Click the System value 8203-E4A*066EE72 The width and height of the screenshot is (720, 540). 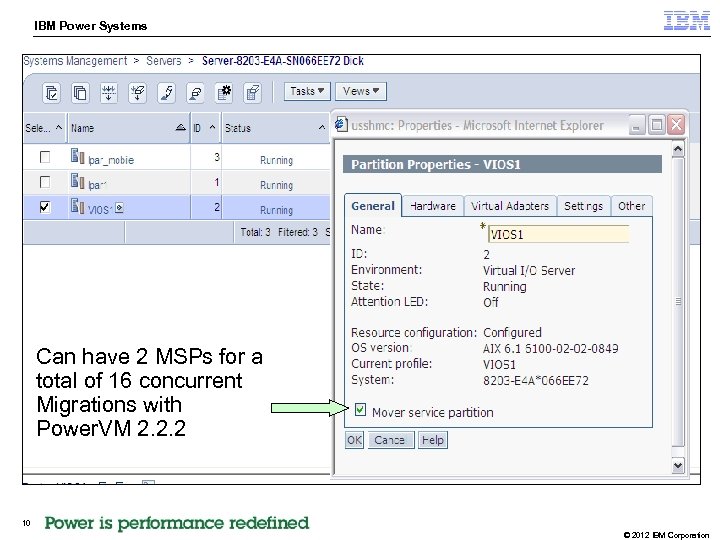pyautogui.click(x=536, y=381)
